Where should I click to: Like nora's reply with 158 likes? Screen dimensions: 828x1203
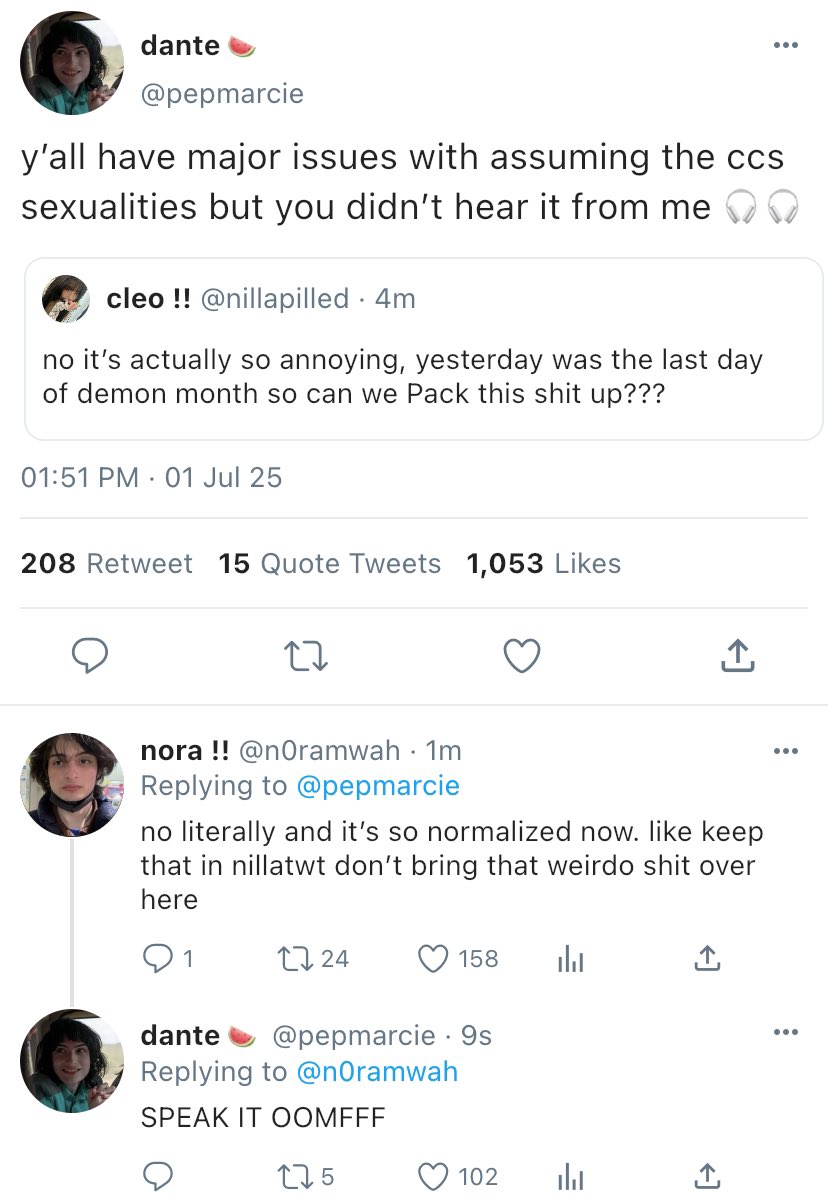coord(433,959)
